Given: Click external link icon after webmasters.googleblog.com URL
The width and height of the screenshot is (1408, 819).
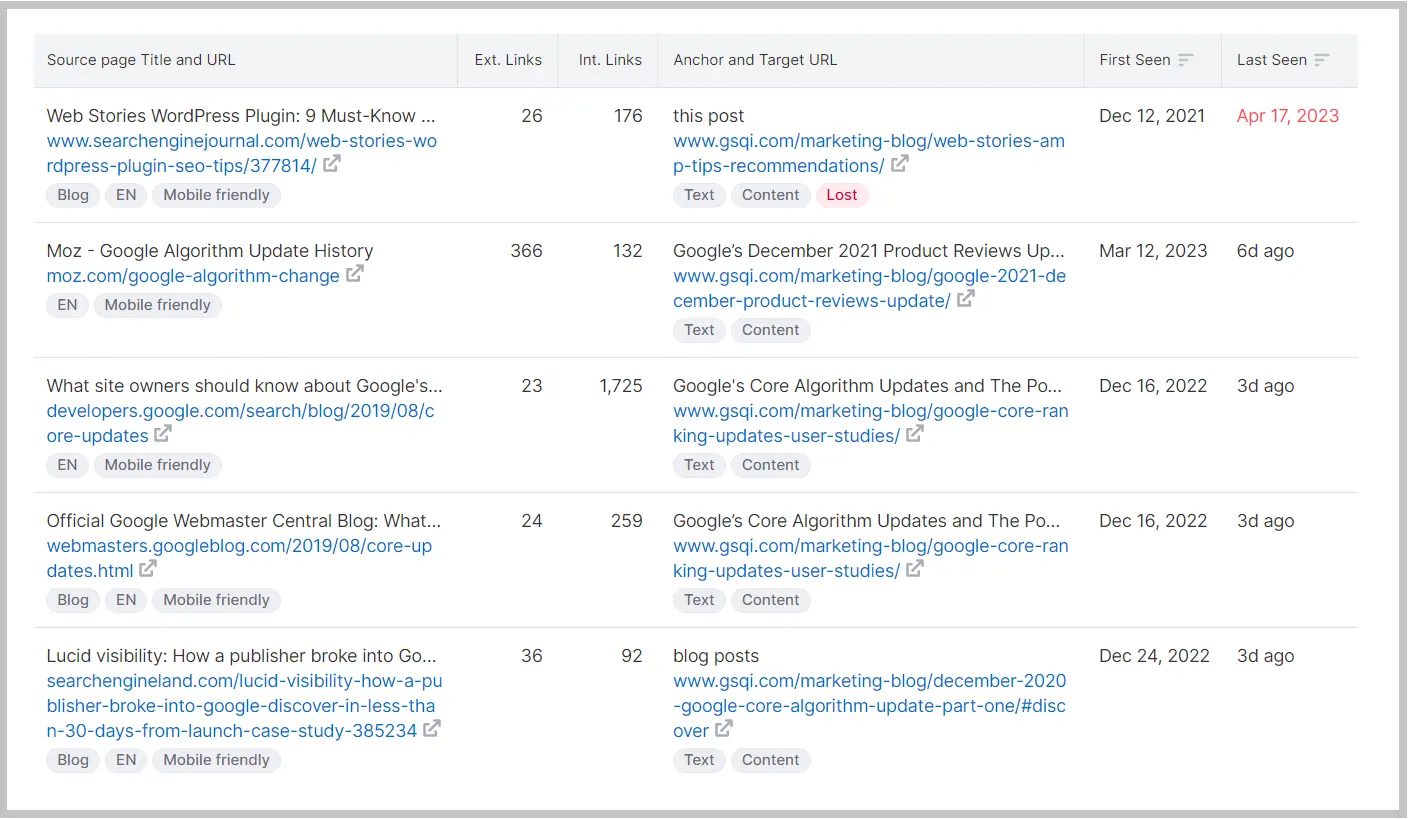Looking at the screenshot, I should 148,569.
